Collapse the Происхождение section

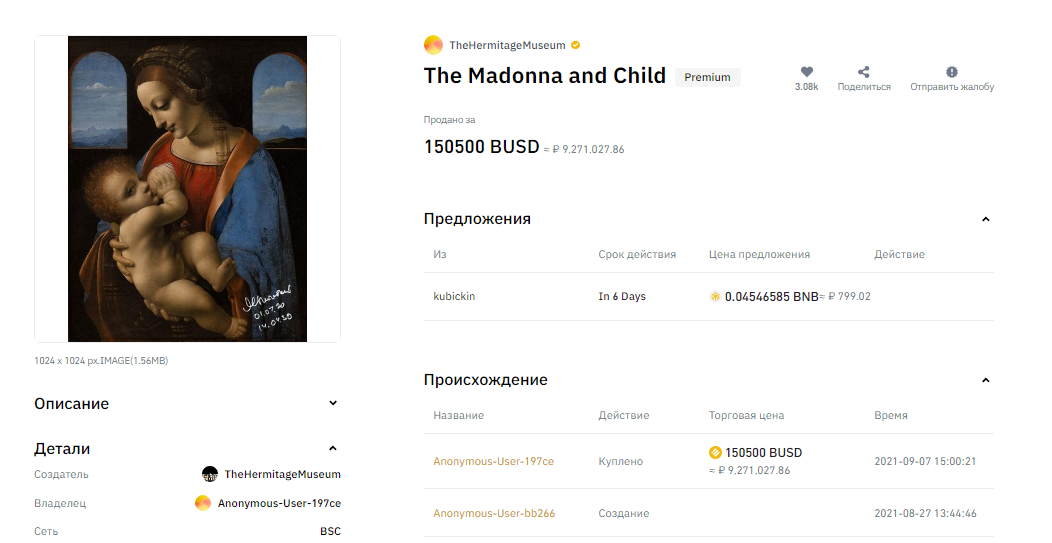(986, 381)
